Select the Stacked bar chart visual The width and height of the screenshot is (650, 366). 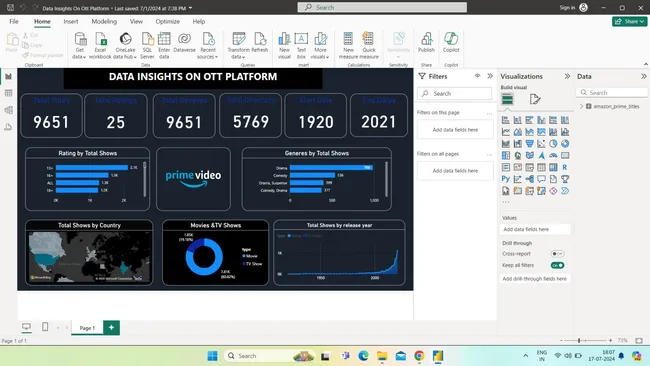coord(506,120)
